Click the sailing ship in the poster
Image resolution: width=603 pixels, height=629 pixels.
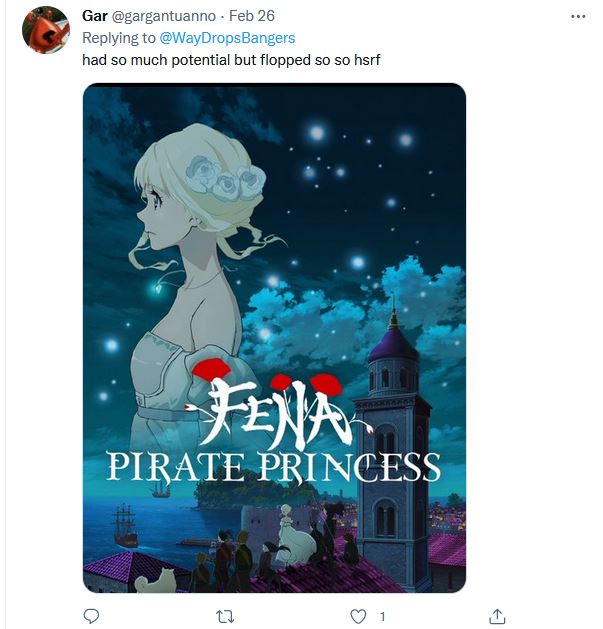coord(126,523)
